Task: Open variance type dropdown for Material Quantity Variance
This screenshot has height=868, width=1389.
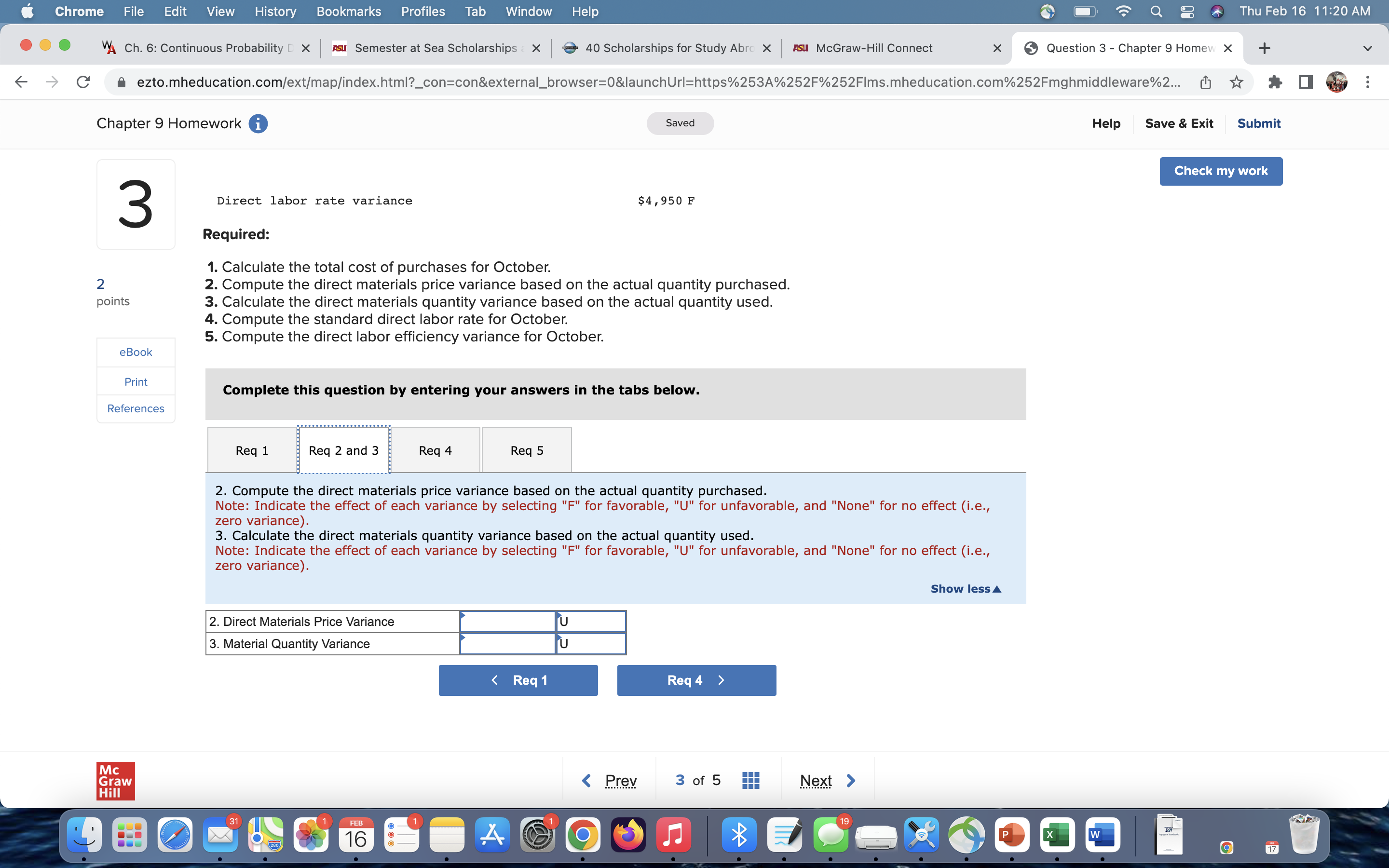Action: coord(591,644)
